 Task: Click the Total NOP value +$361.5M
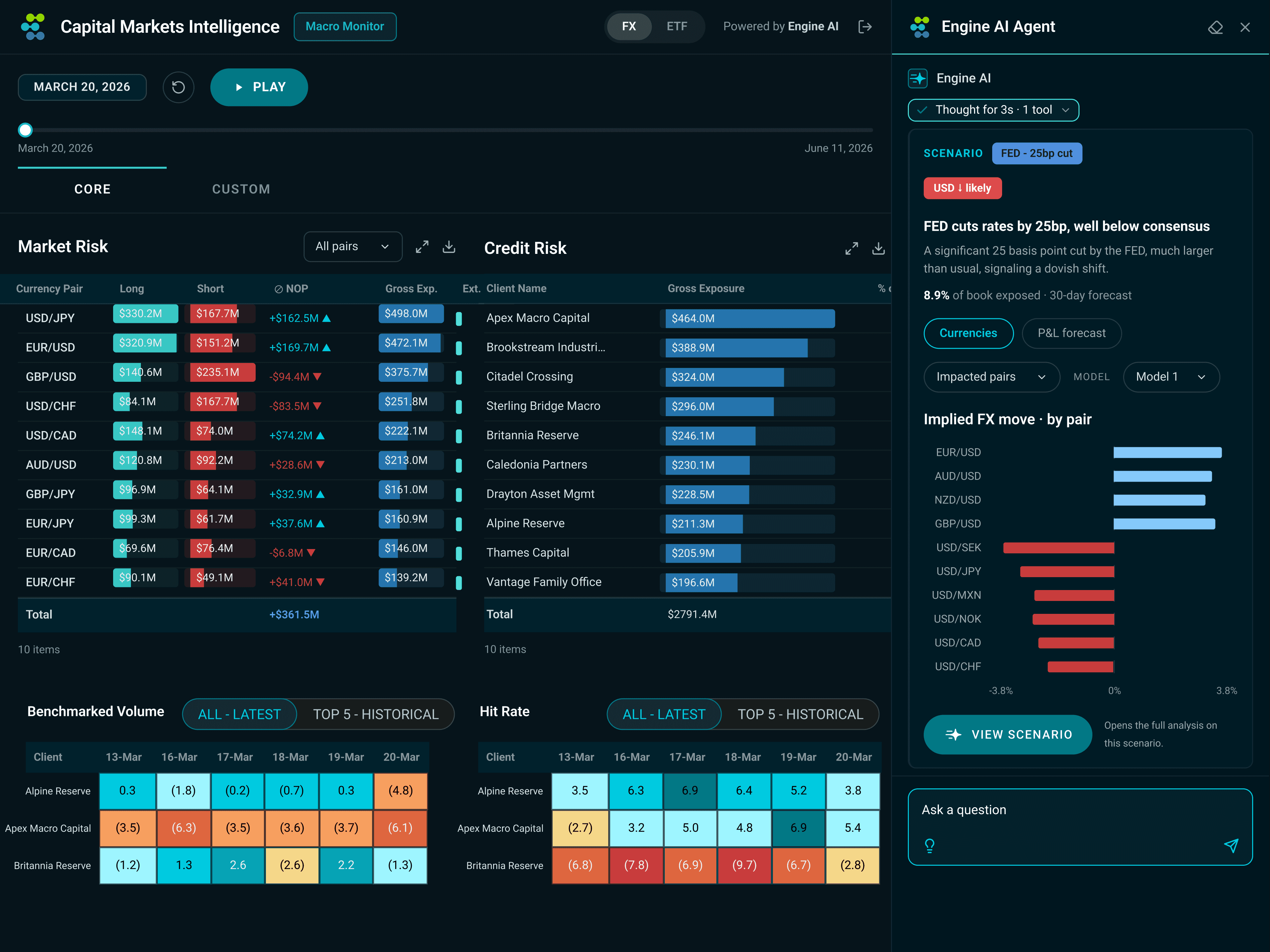(x=294, y=615)
